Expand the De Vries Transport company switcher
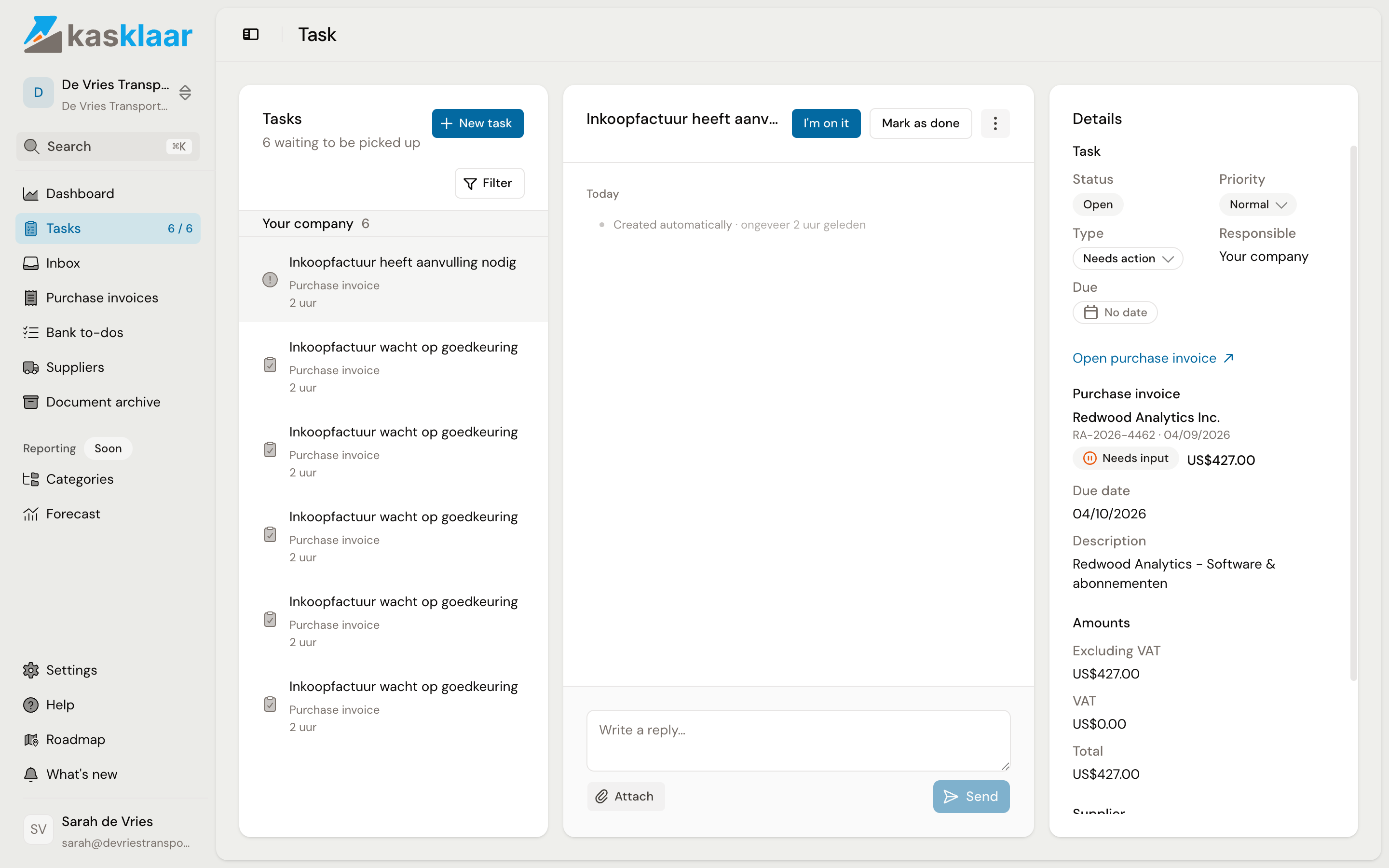 [108, 93]
